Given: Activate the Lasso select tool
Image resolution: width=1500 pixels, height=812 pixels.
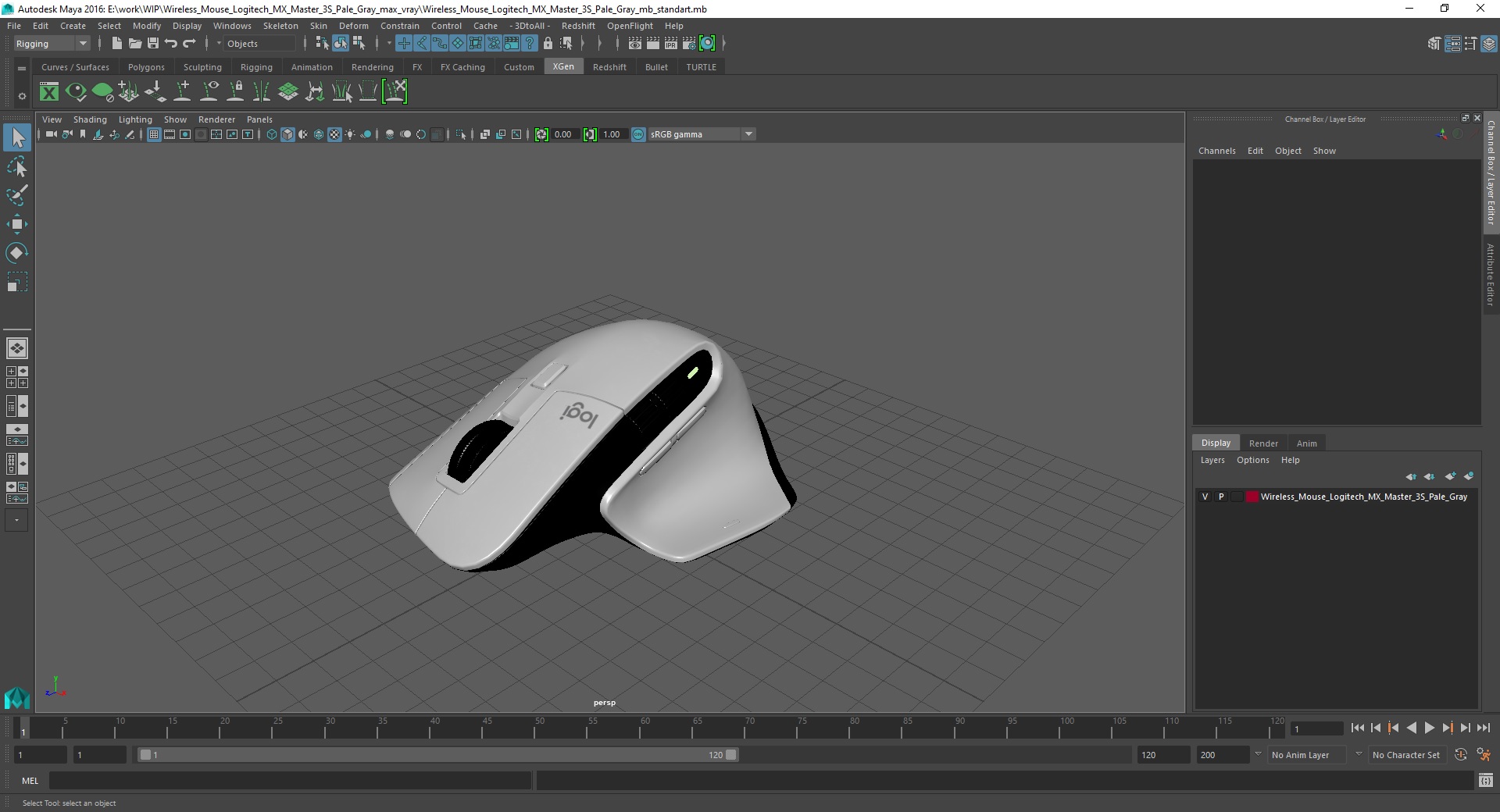Looking at the screenshot, I should point(17,167).
